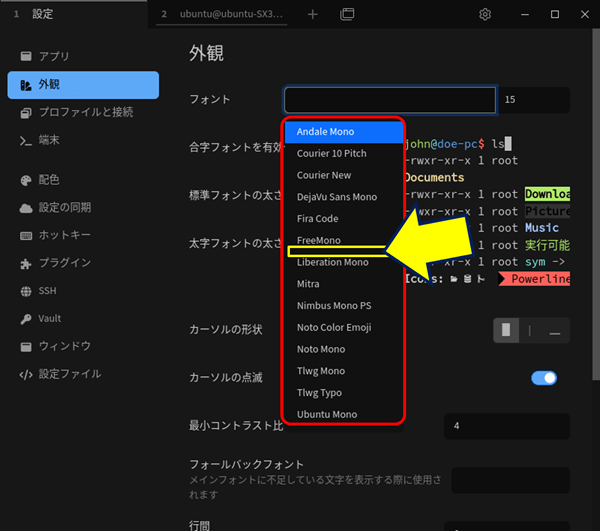Choose Ubuntu Mono font
600x531 pixels.
[344, 415]
